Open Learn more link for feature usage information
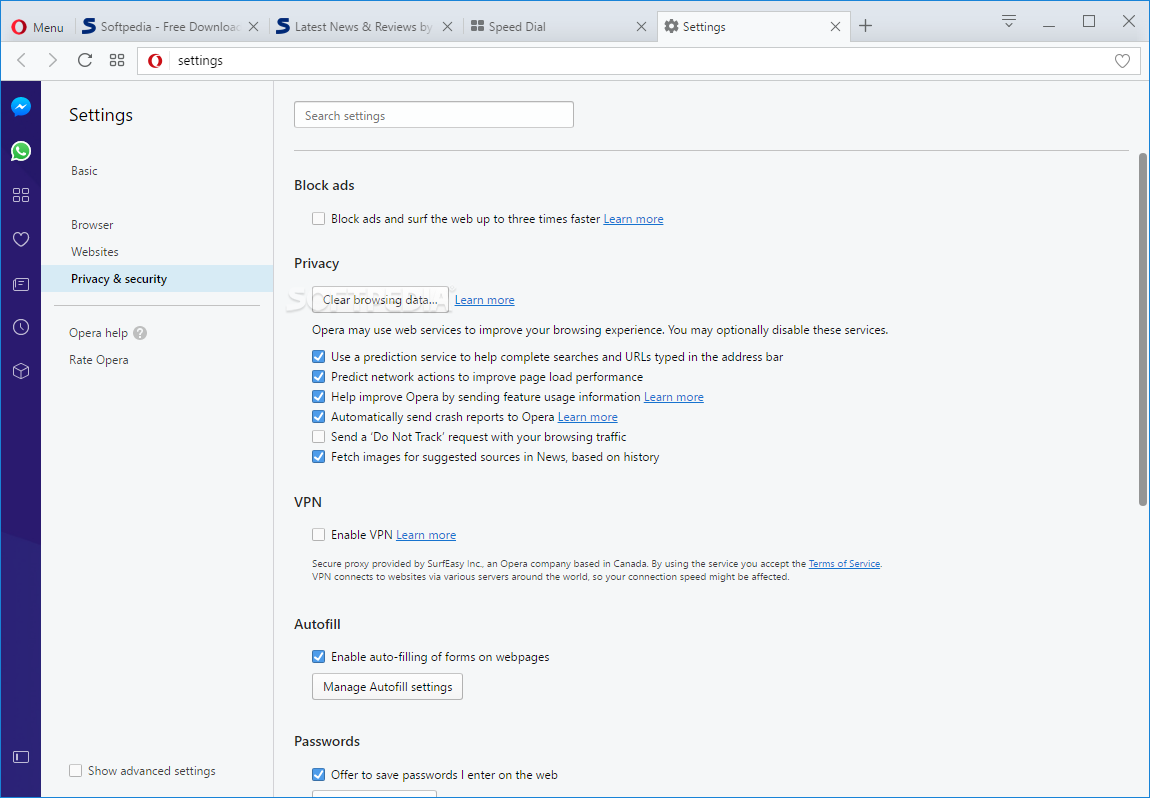Viewport: 1150px width, 798px height. (x=673, y=397)
